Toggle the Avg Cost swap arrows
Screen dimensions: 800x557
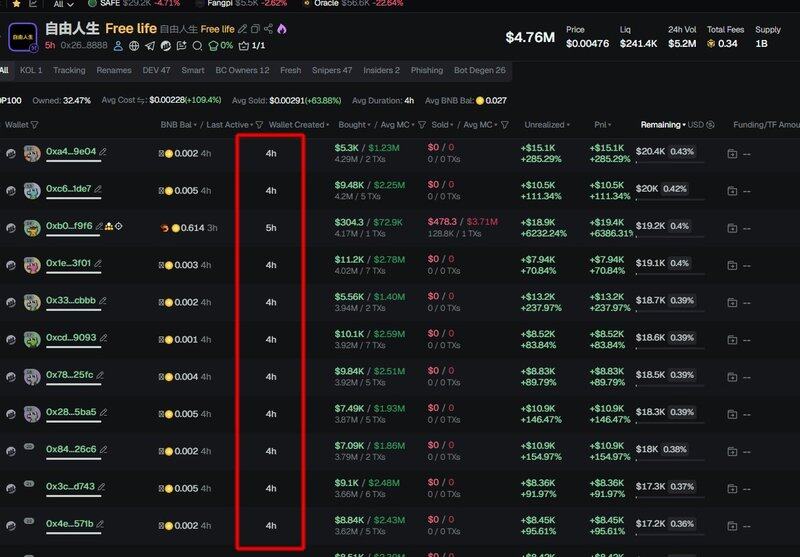coord(141,101)
